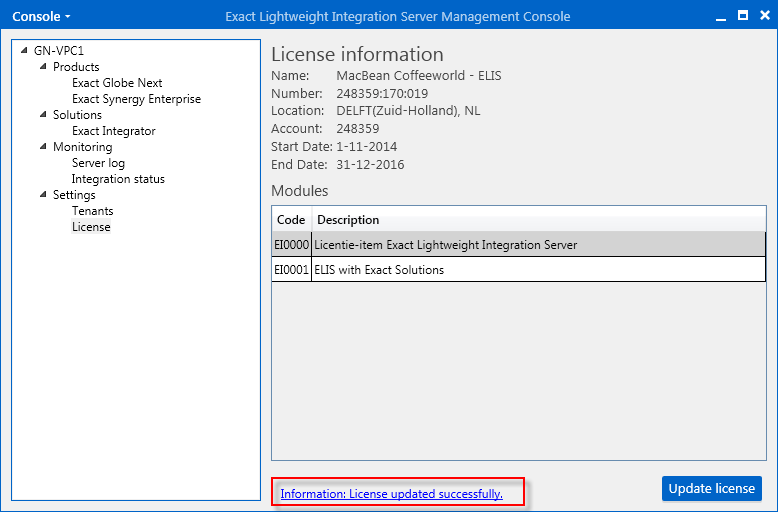Close the Management Console window
The width and height of the screenshot is (778, 512).
tap(765, 15)
